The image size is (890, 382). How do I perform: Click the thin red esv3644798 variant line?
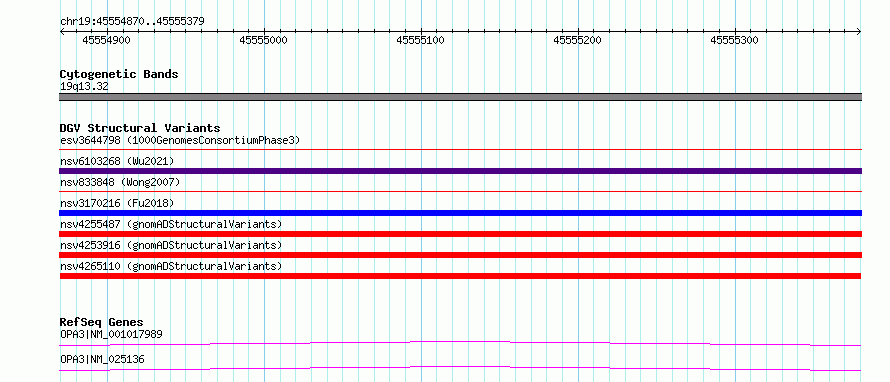[460, 150]
